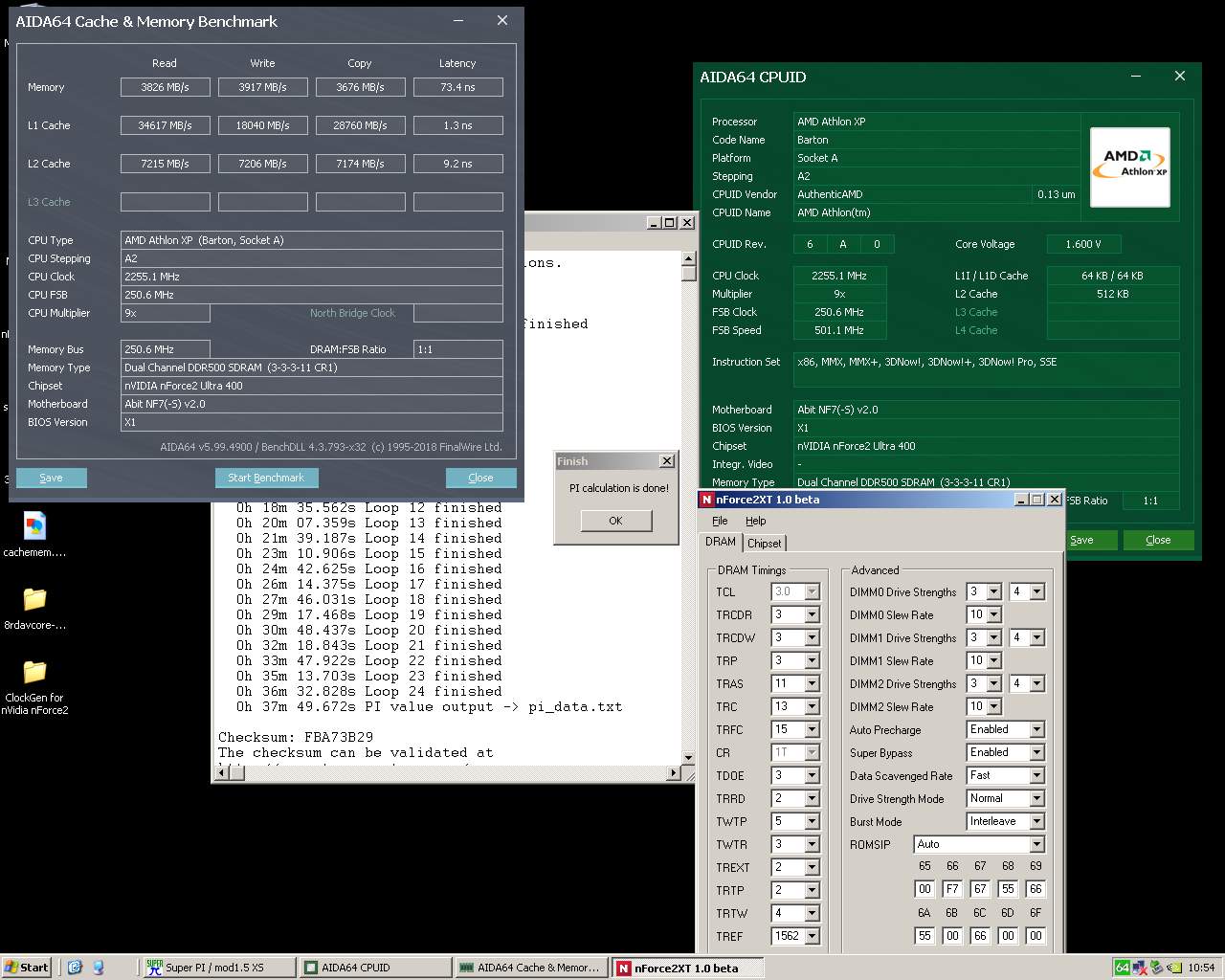Click the ROMSIP register 66 value F7 field
Viewport: 1225px width, 980px height.
[952, 889]
